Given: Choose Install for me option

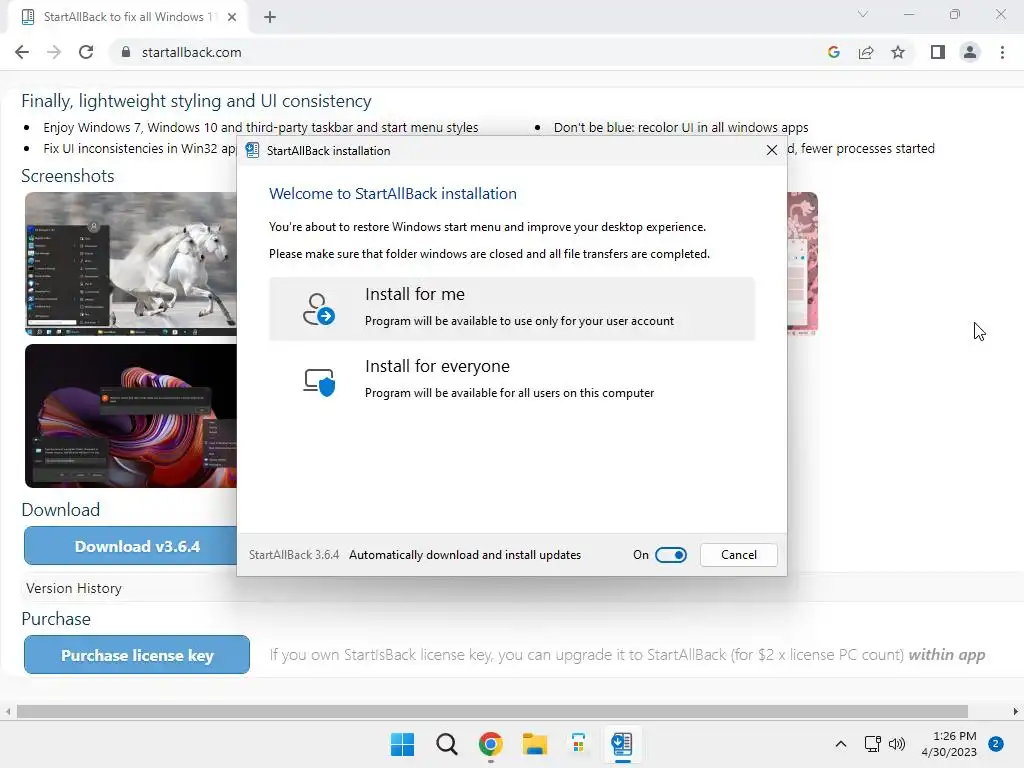Looking at the screenshot, I should (511, 309).
